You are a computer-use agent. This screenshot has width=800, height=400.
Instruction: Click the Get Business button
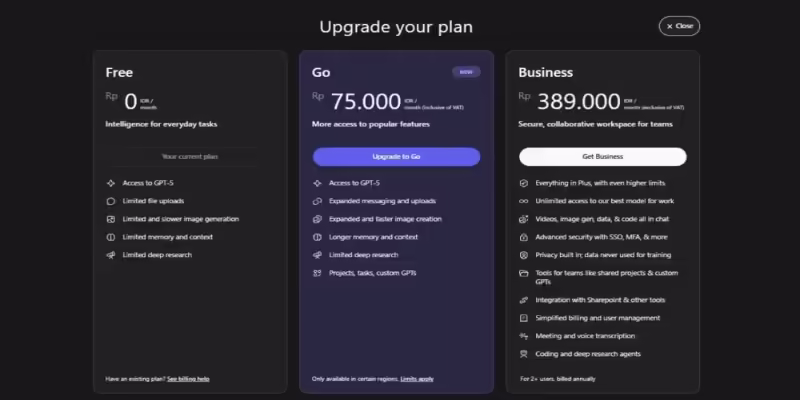[602, 157]
